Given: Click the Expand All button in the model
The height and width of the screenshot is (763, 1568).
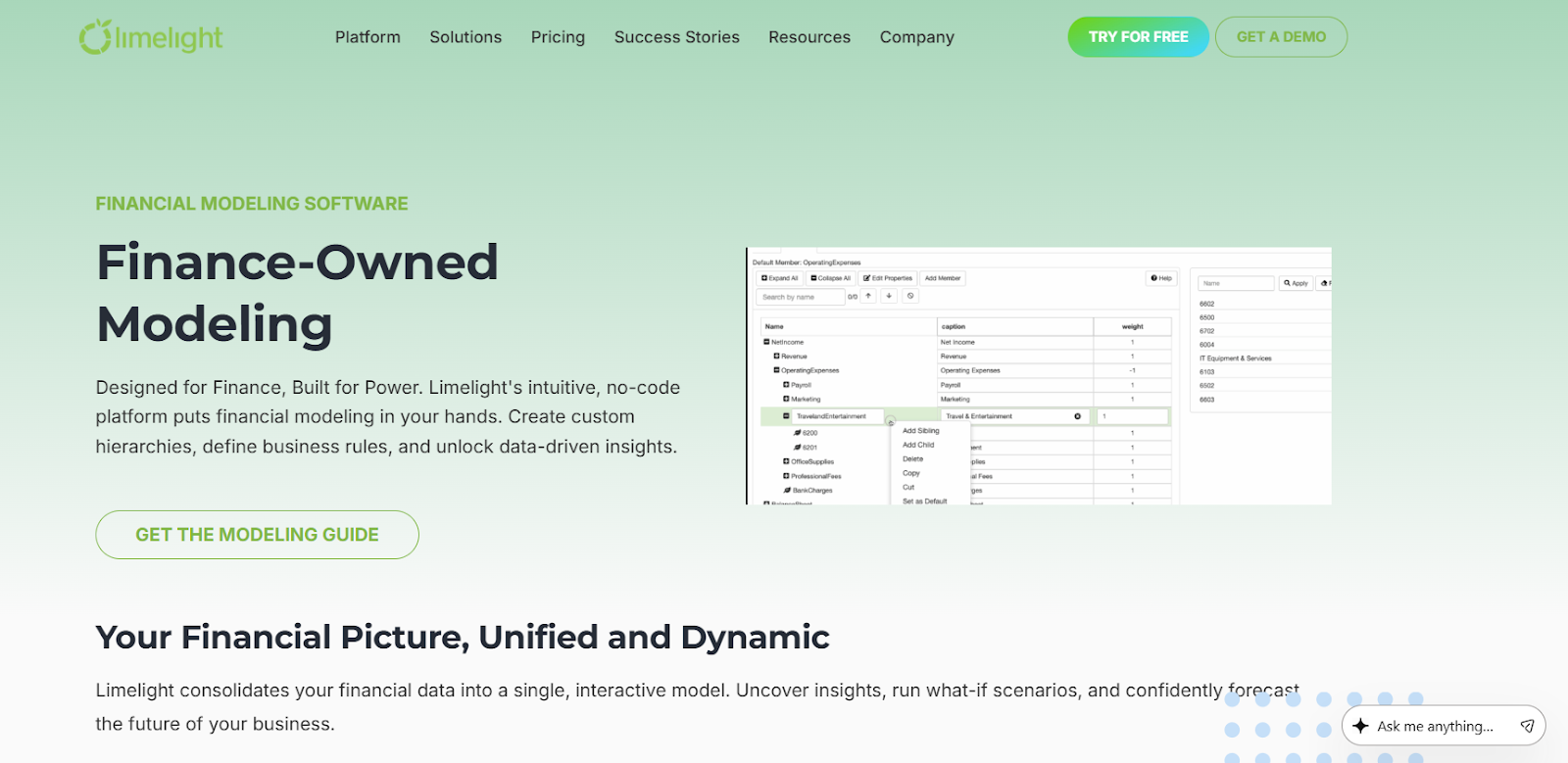Looking at the screenshot, I should click(780, 278).
